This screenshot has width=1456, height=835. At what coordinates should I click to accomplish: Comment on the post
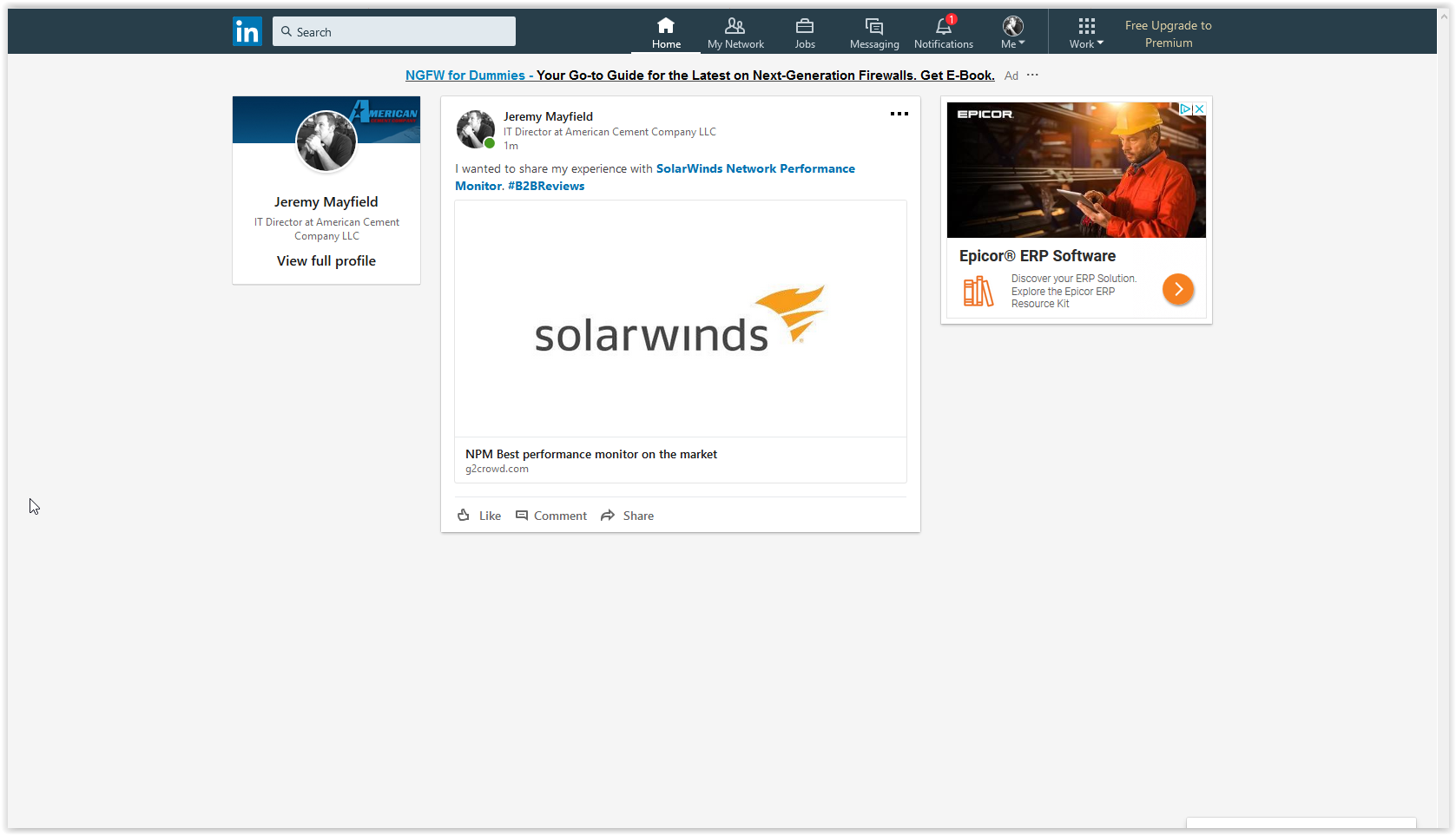(551, 516)
